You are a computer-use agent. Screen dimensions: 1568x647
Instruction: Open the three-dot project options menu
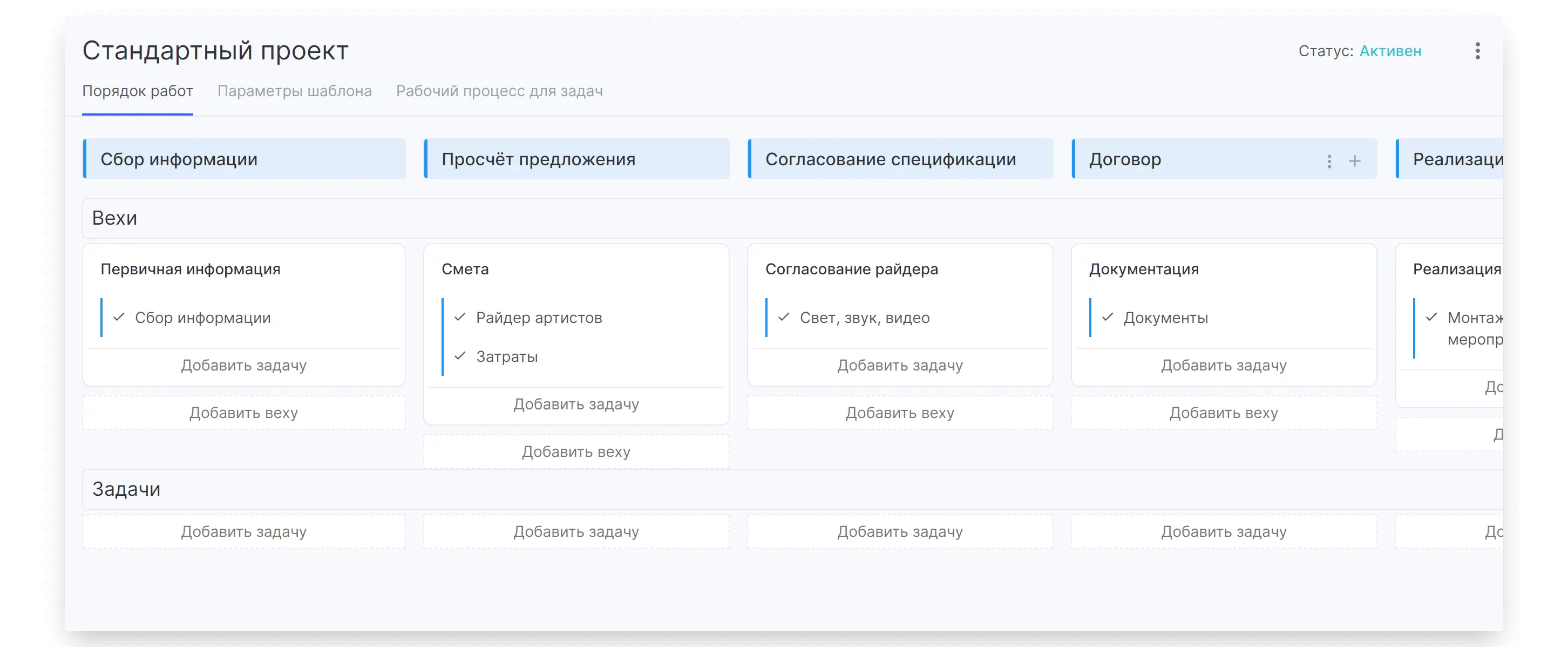pyautogui.click(x=1477, y=51)
